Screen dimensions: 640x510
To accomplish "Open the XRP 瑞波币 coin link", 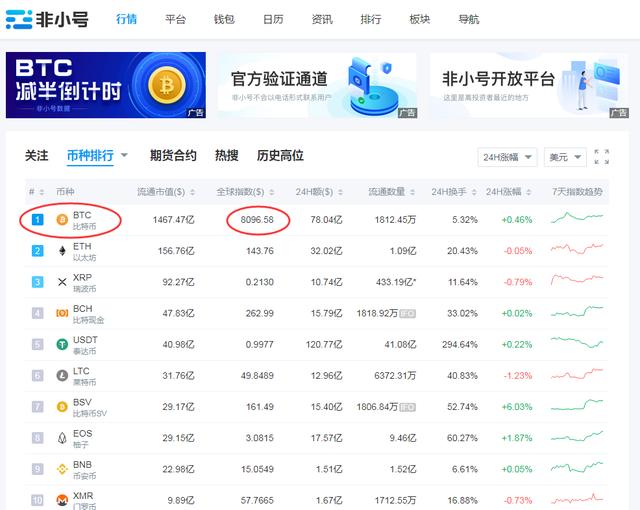I will pyautogui.click(x=84, y=283).
